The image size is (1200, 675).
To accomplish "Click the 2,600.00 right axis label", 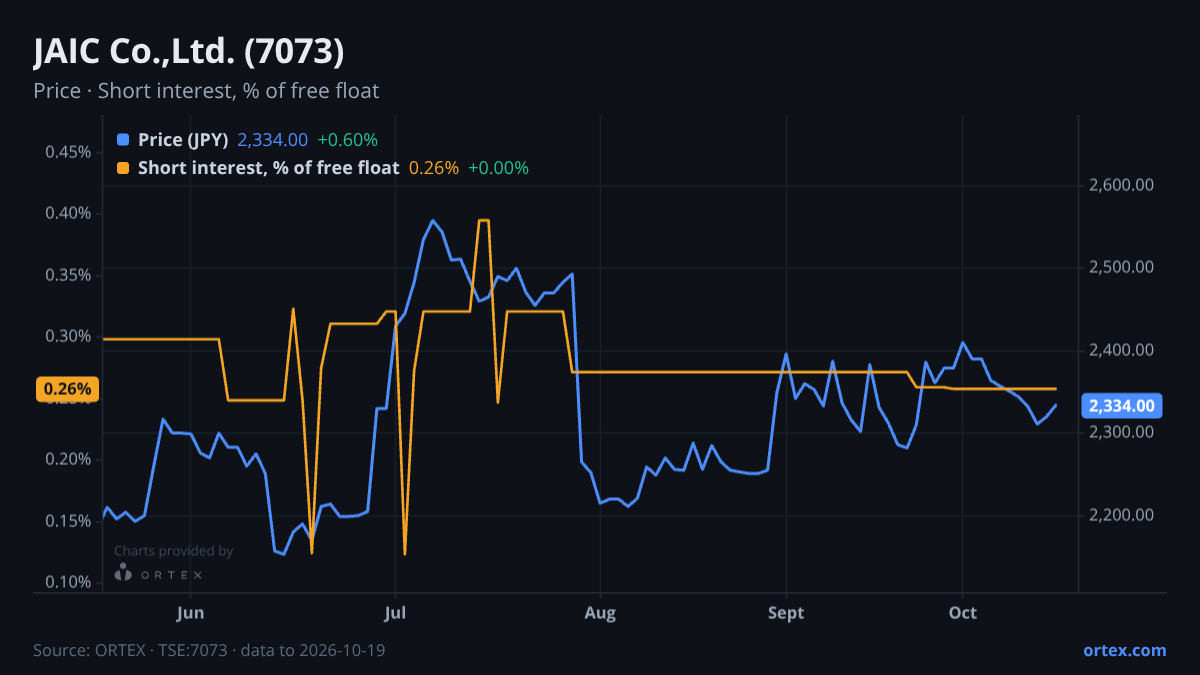I will [x=1122, y=185].
